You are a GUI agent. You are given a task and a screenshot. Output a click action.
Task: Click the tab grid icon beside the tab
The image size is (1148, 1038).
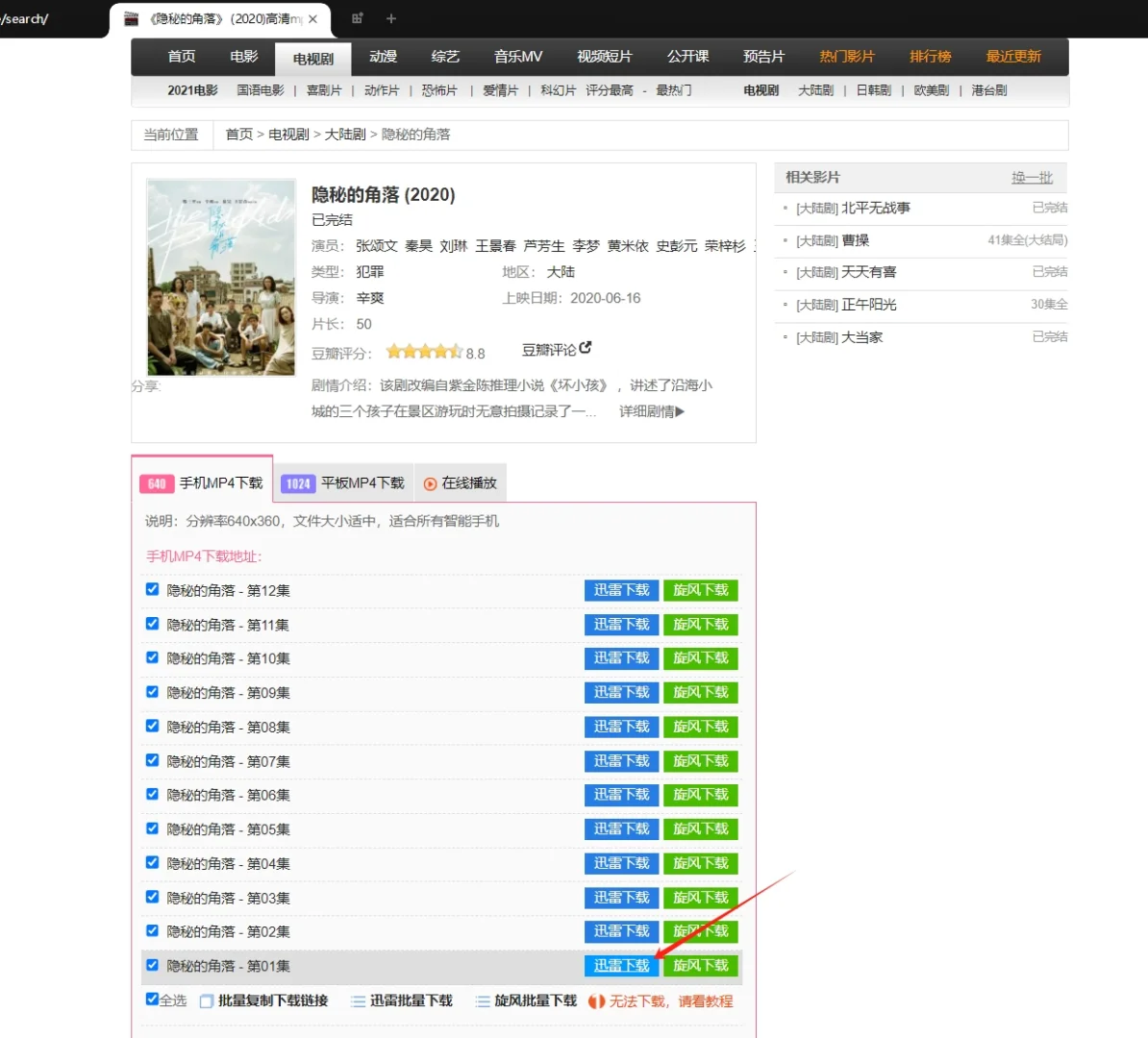[358, 19]
